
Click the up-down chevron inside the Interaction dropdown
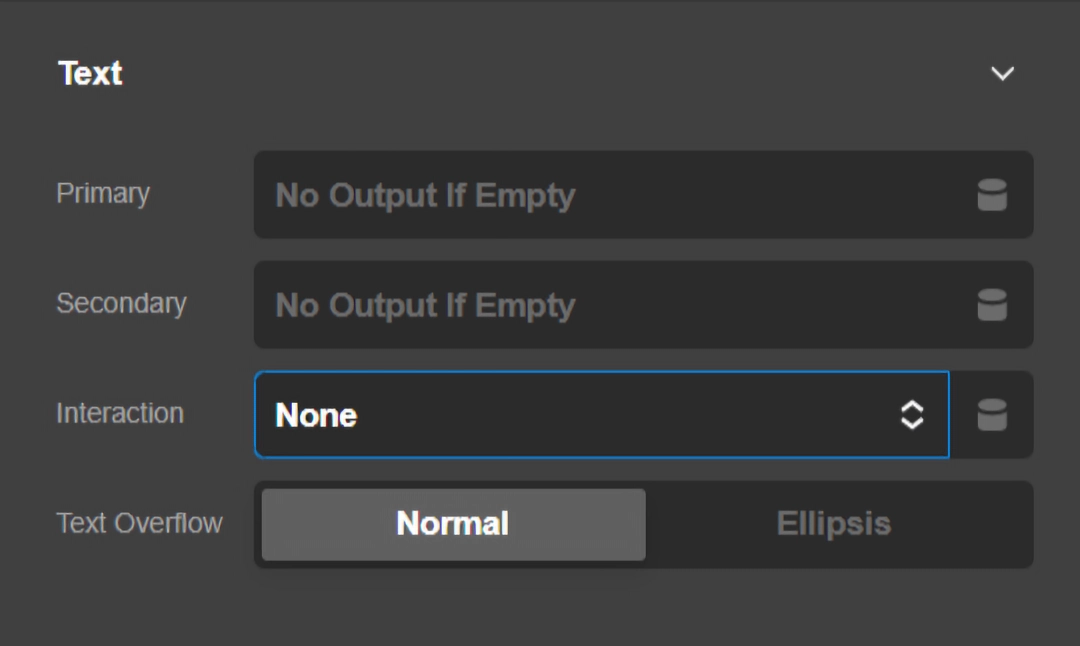point(911,415)
